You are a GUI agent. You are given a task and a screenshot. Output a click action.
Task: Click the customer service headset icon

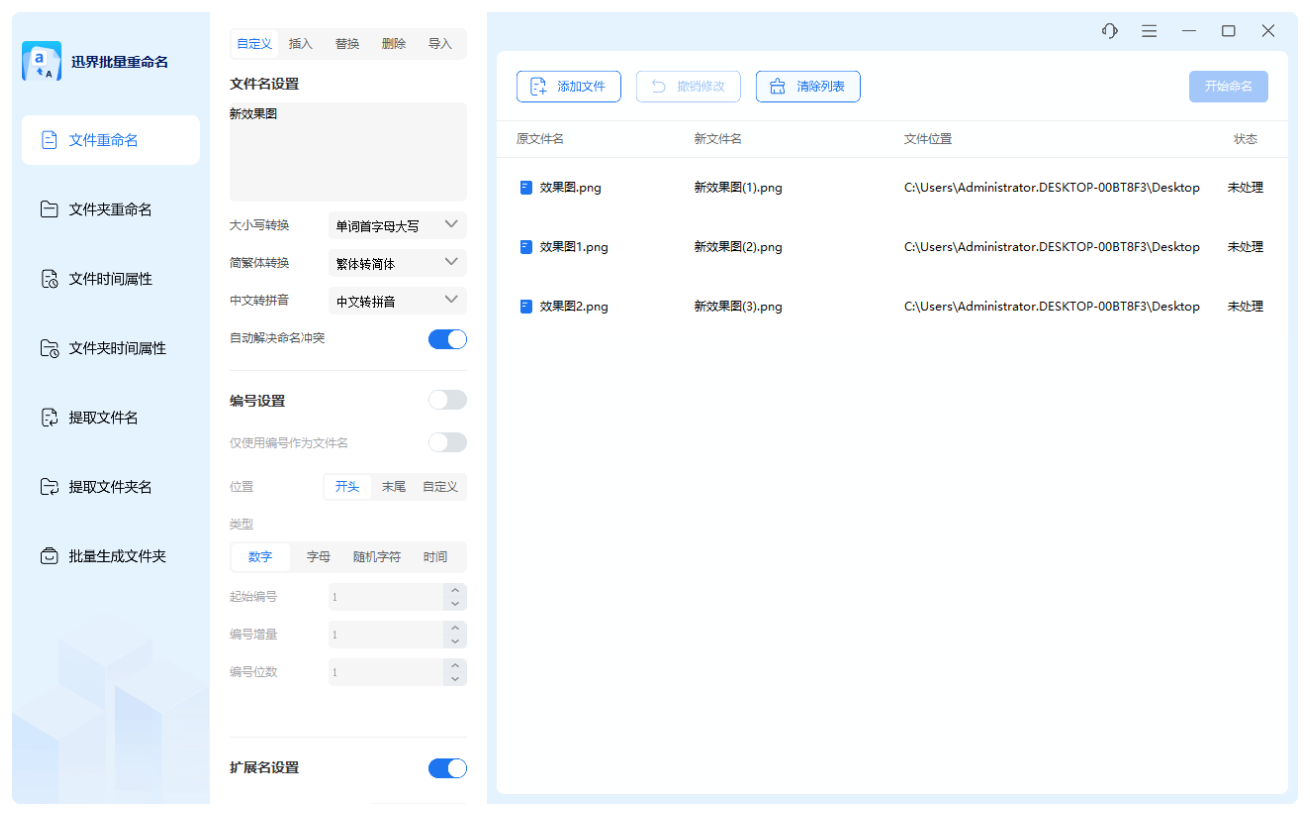[x=1109, y=31]
